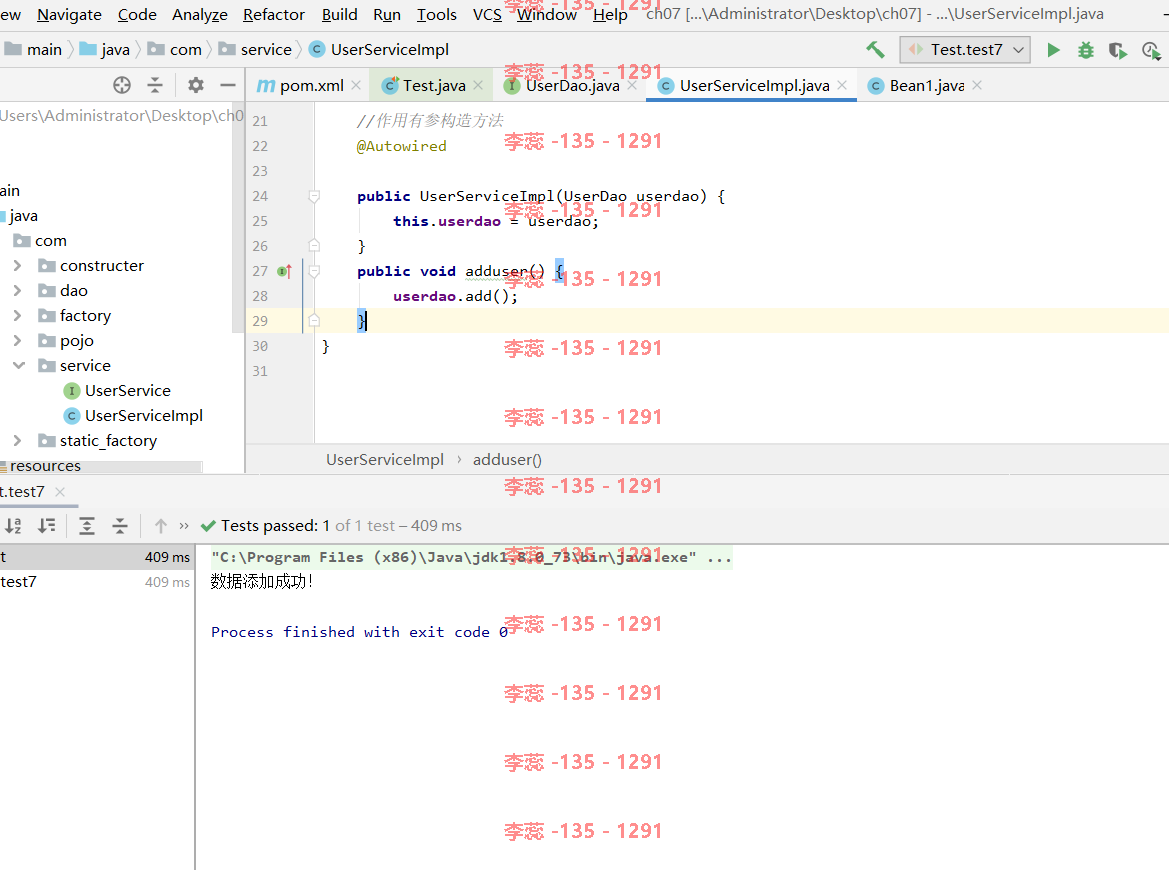The image size is (1169, 870).
Task: Click the 'Process finished with exit code 0' text
Action: [359, 632]
